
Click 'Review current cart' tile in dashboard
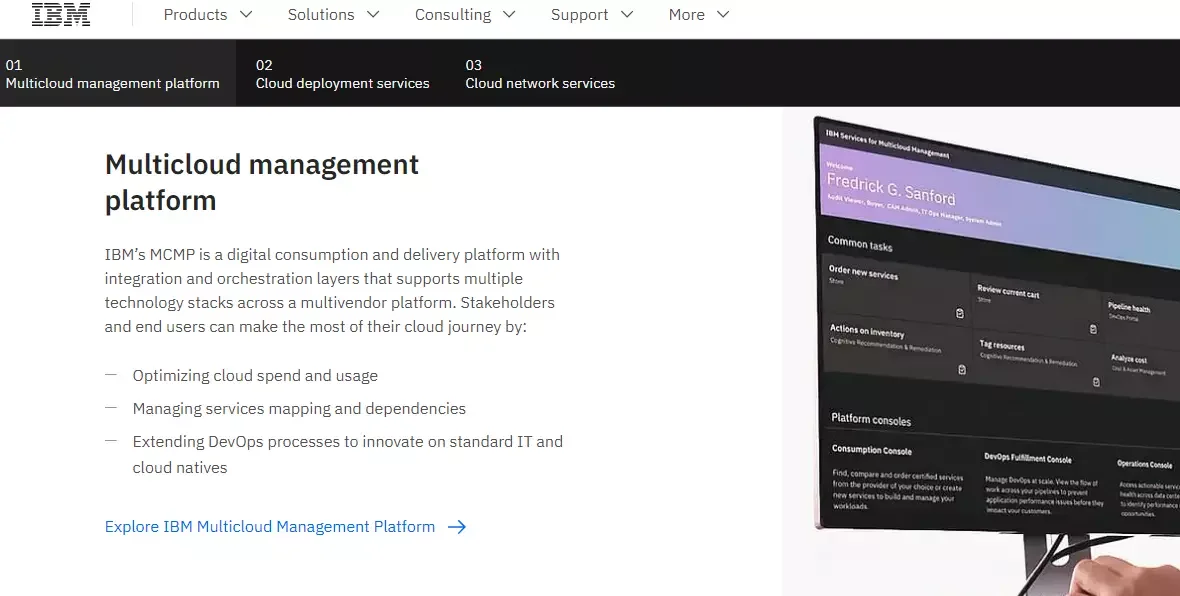tap(1037, 307)
